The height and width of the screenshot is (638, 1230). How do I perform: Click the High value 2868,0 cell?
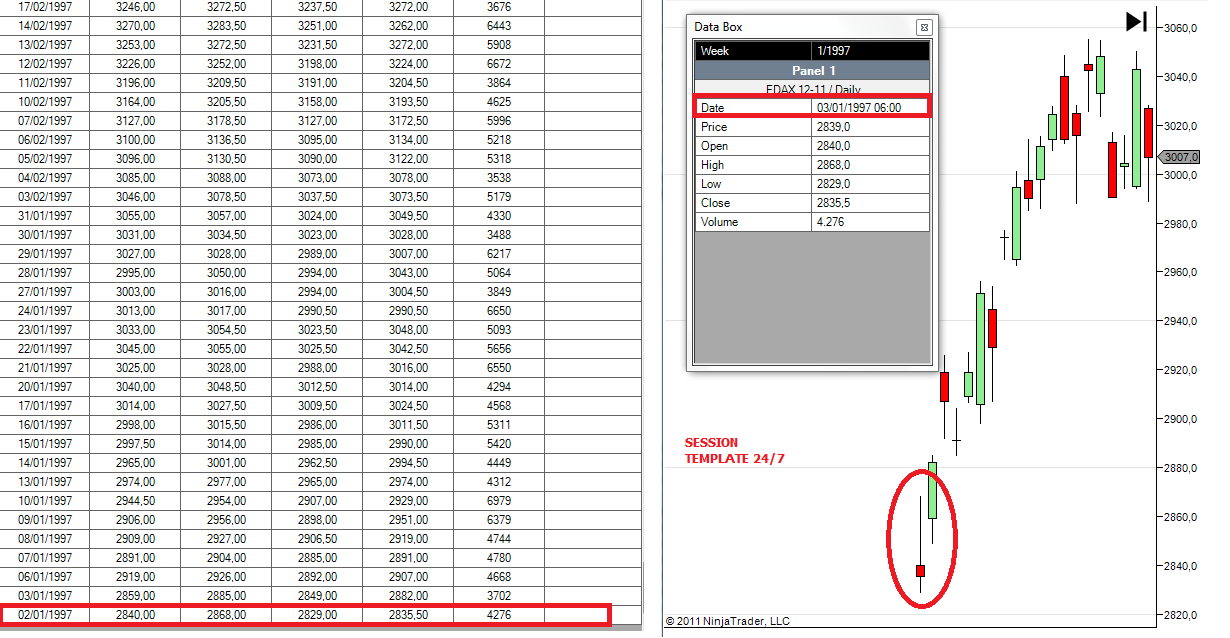pos(870,165)
